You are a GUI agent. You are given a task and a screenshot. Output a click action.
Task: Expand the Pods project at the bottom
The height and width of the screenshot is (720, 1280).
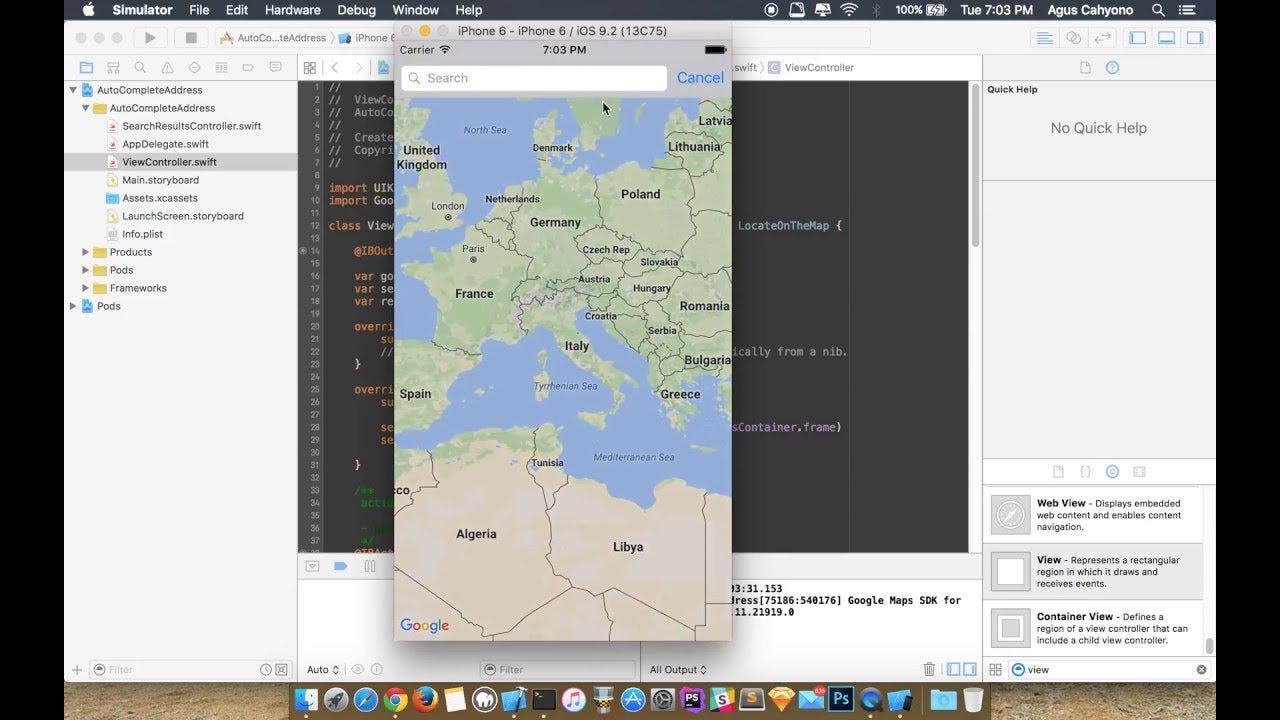coord(73,306)
